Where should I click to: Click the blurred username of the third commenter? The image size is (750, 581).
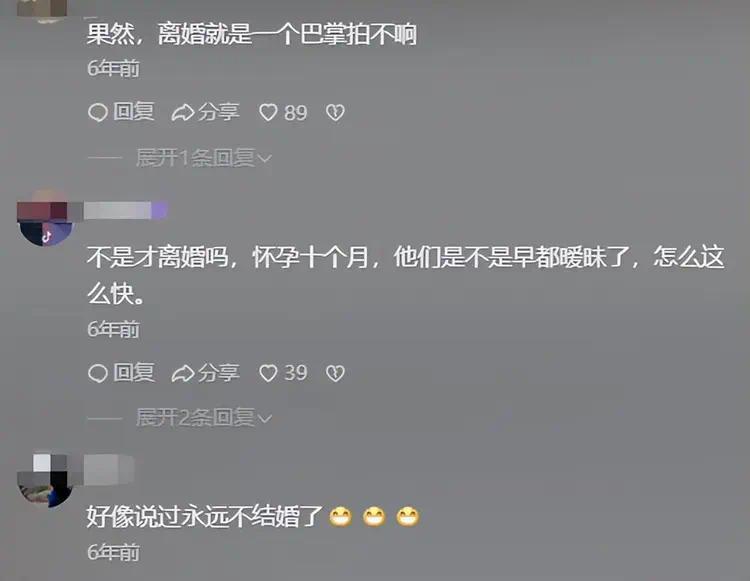click(109, 470)
